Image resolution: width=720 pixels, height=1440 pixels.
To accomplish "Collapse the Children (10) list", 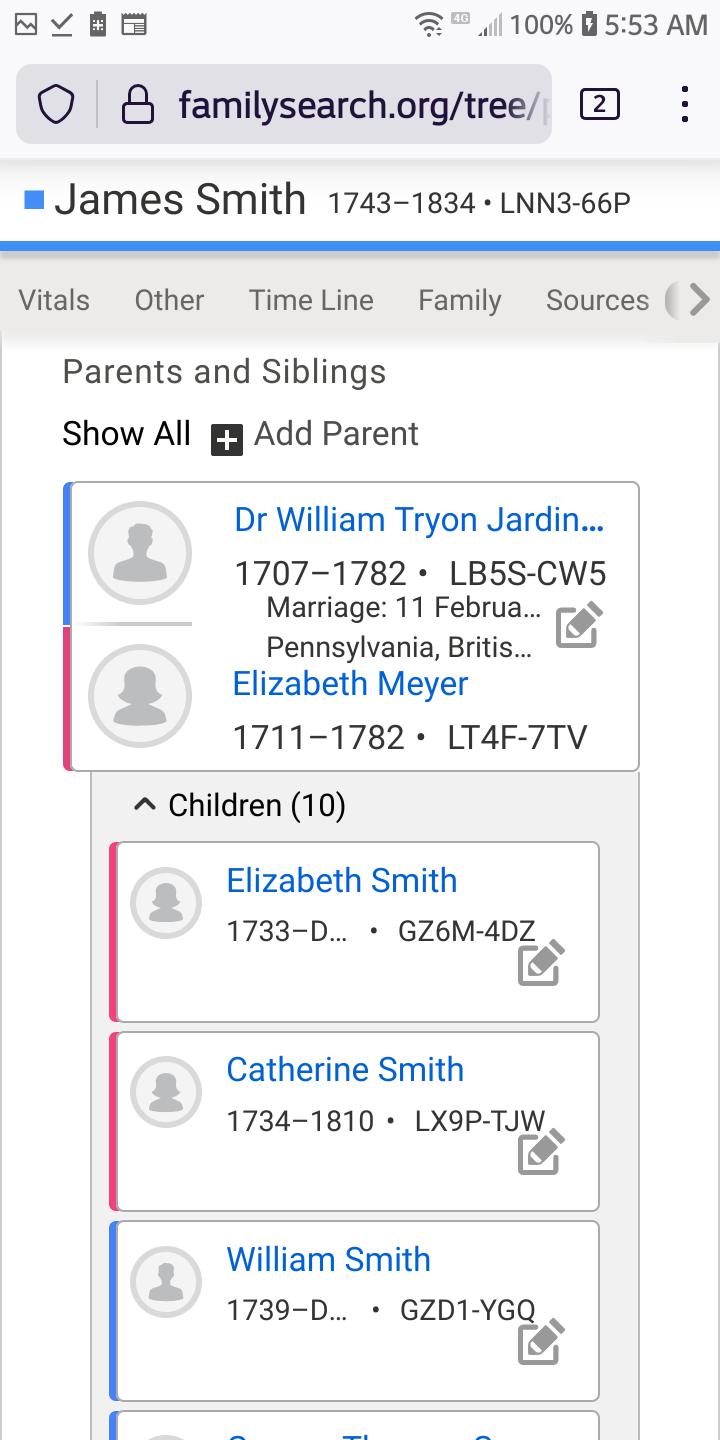I will click(x=146, y=804).
